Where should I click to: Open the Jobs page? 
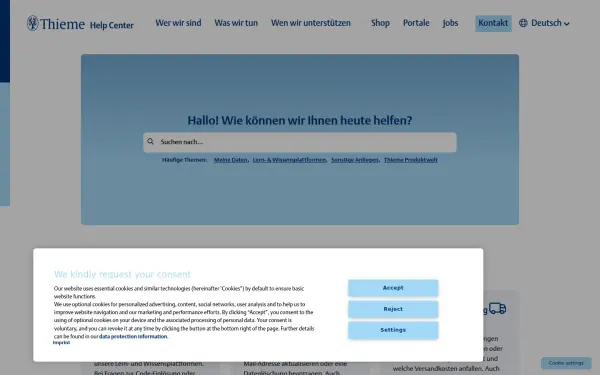click(450, 23)
